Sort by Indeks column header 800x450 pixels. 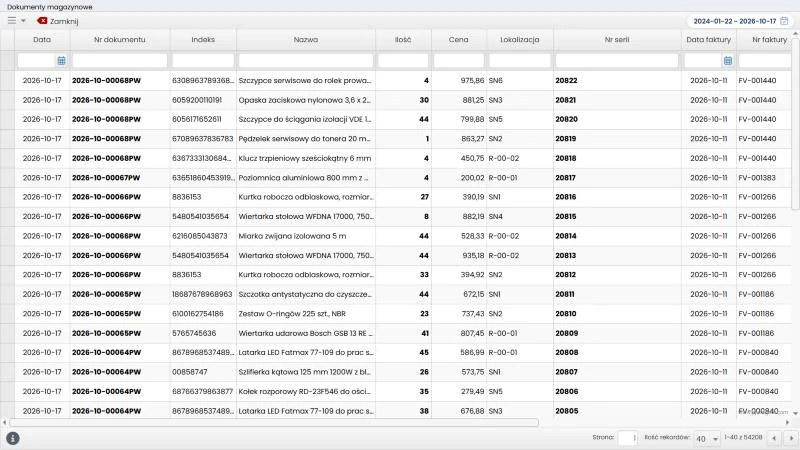(x=203, y=39)
